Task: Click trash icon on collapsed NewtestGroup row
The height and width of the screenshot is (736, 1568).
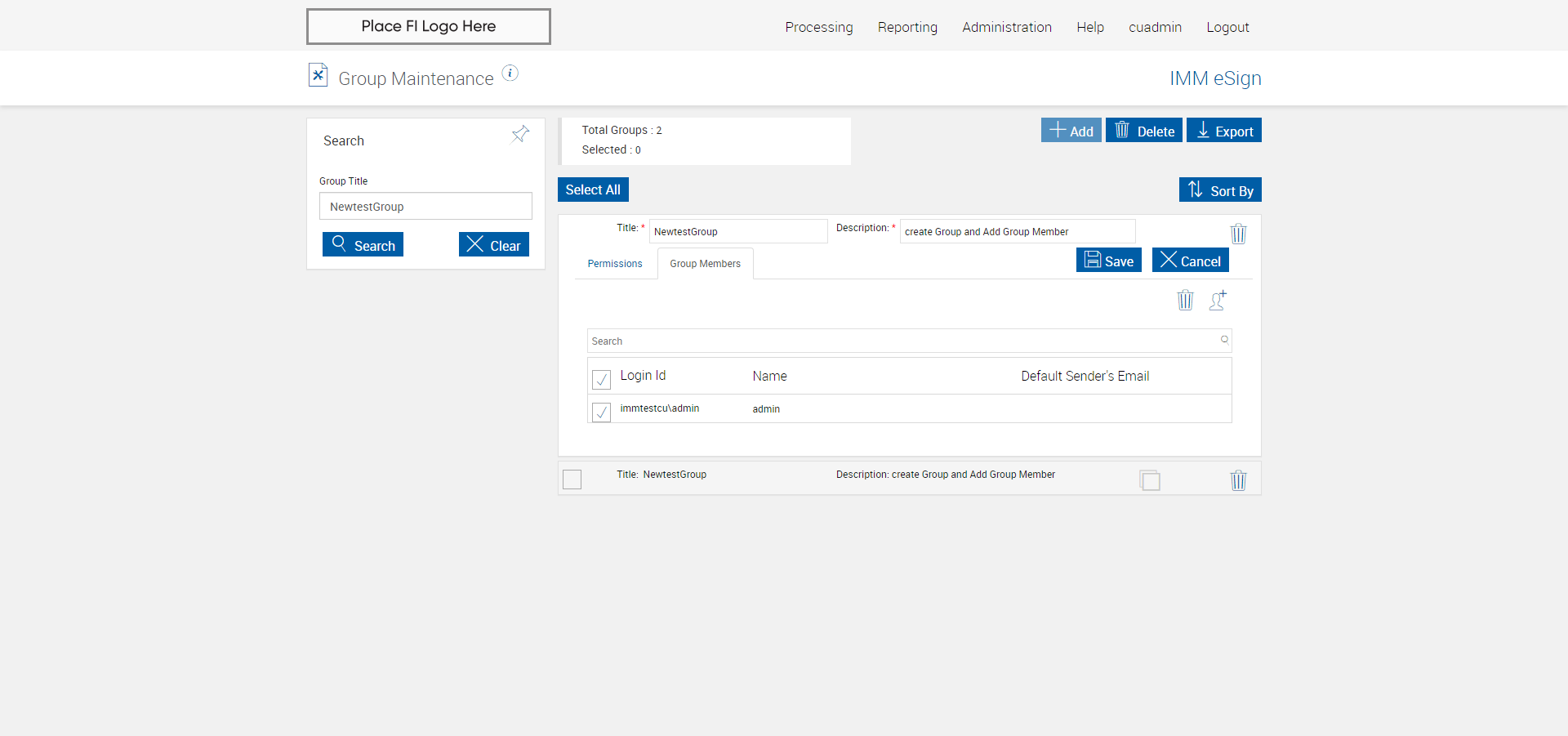Action: [1238, 480]
